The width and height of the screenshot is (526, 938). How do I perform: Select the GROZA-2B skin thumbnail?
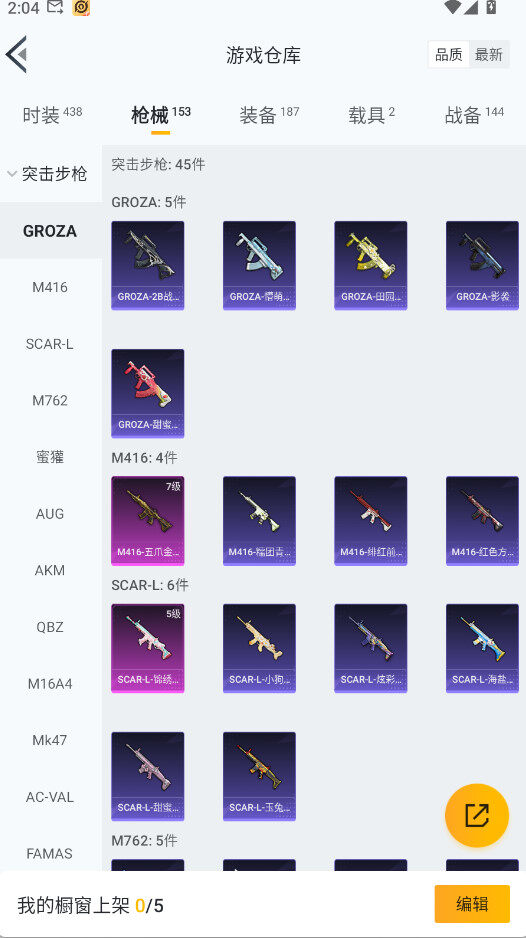click(x=148, y=265)
